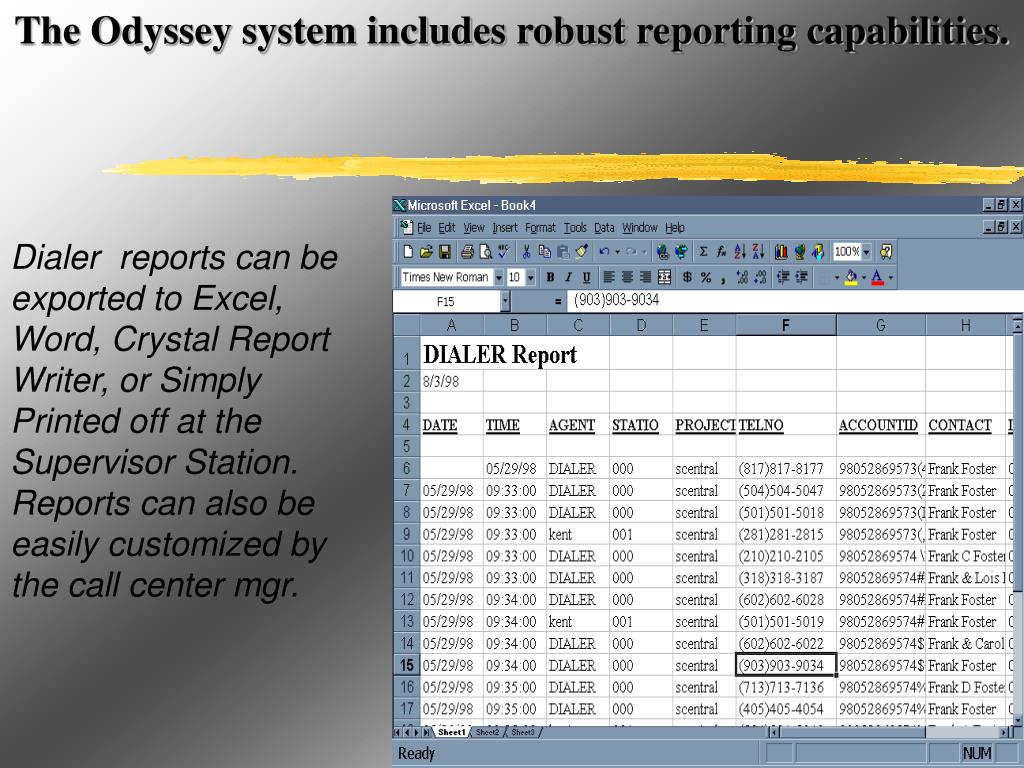Open the Format menu
This screenshot has width=1024, height=768.
540,227
